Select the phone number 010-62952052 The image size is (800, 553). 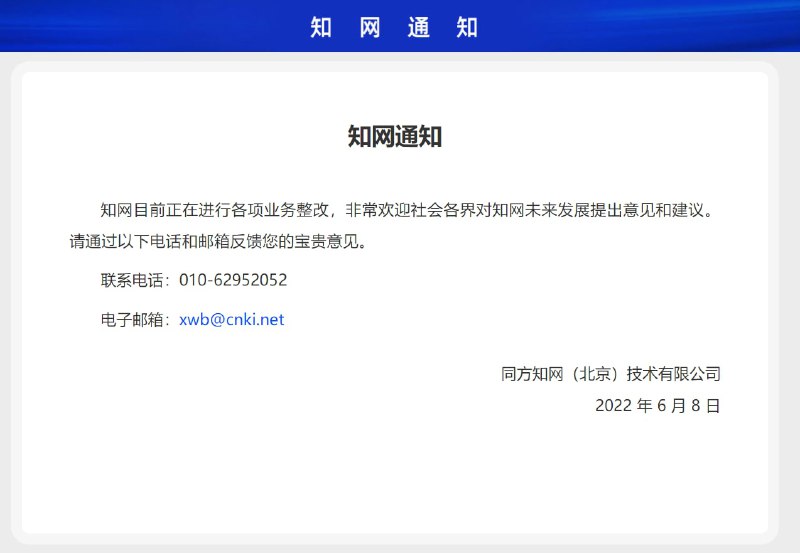(233, 280)
